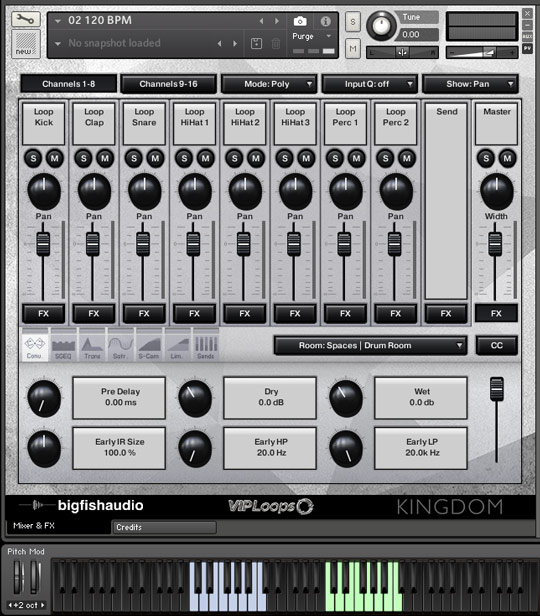This screenshot has height=616, width=540.
Task: Open FX for Loop HiHat 2 channel
Action: pos(245,314)
